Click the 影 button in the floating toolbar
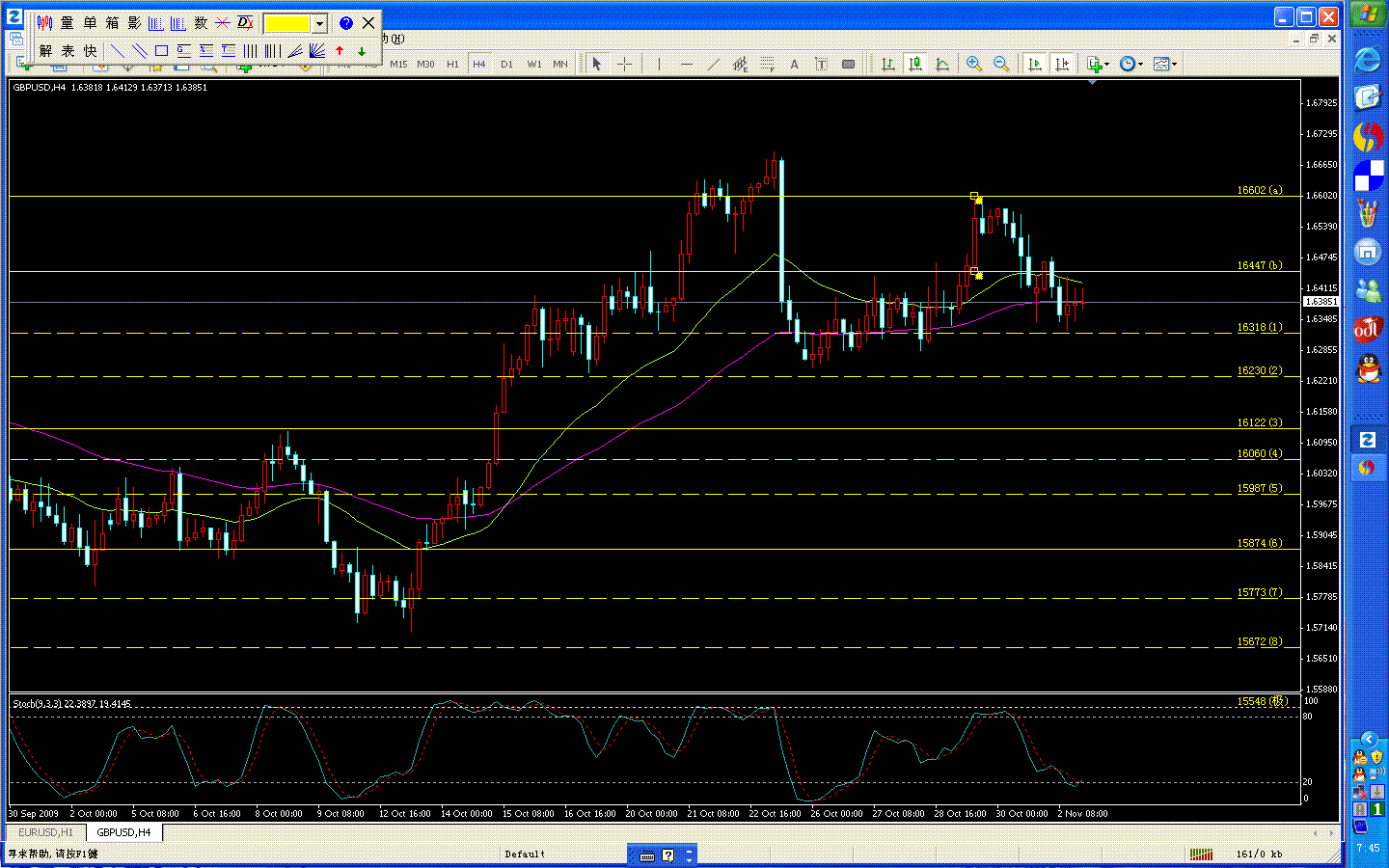The image size is (1389, 868). (x=134, y=22)
